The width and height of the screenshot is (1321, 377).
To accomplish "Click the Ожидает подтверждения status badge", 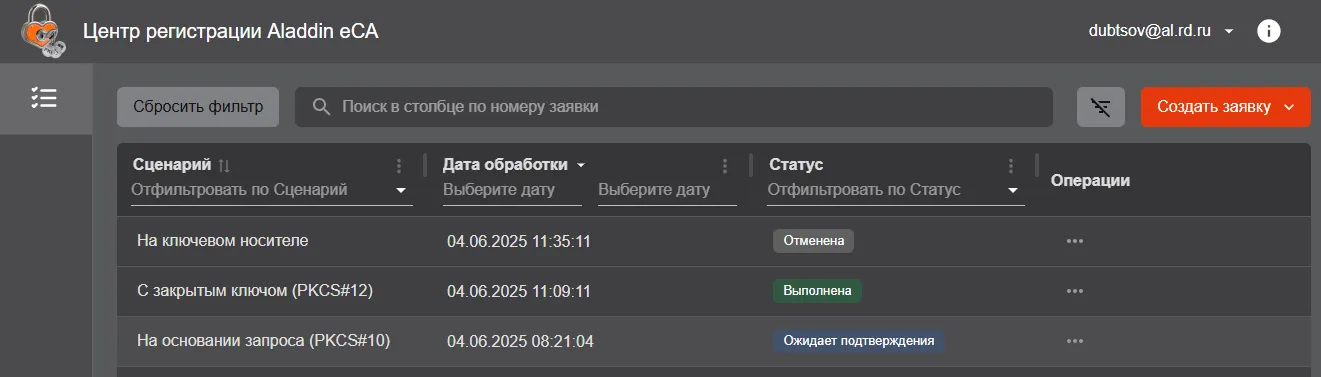I will tap(858, 341).
